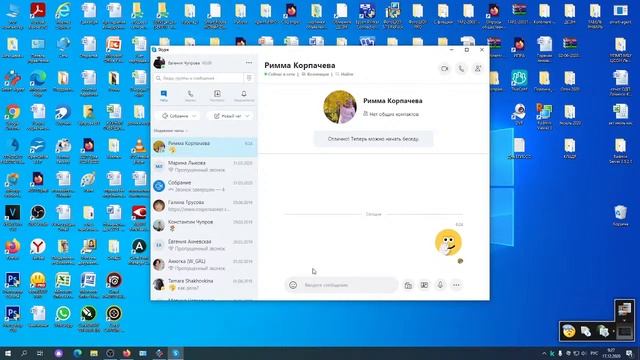Open Microsoft Edge from the taskbar
The height and width of the screenshot is (360, 640).
click(77, 353)
